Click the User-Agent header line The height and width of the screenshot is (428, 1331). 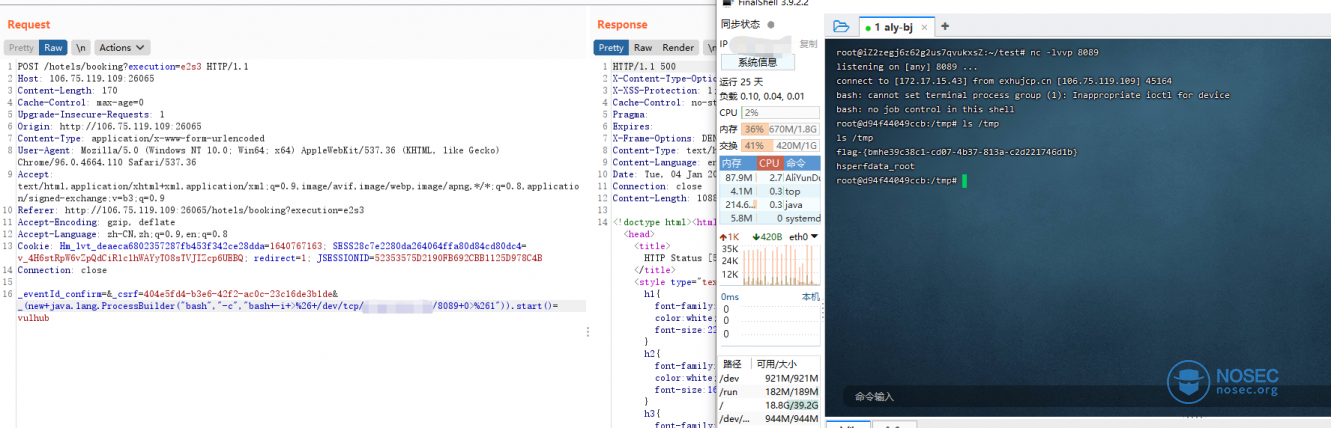point(260,155)
